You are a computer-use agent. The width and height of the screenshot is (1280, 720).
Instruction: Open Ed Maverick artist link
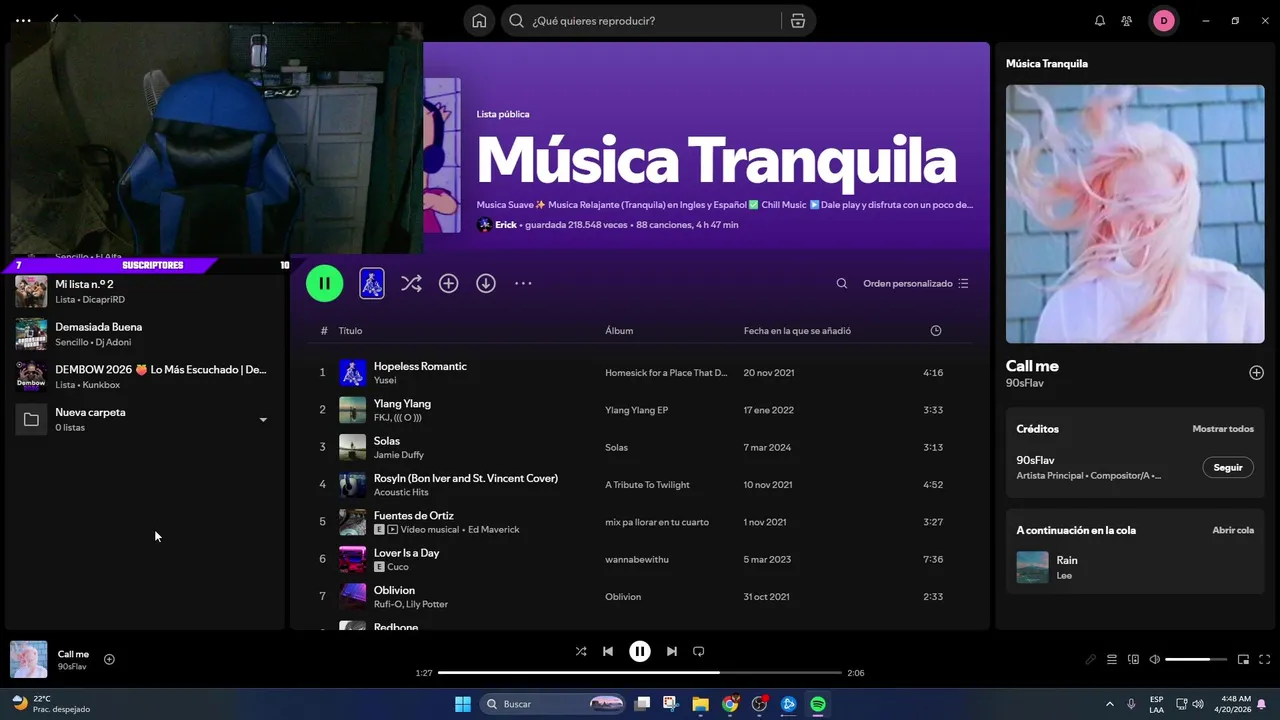(x=493, y=530)
